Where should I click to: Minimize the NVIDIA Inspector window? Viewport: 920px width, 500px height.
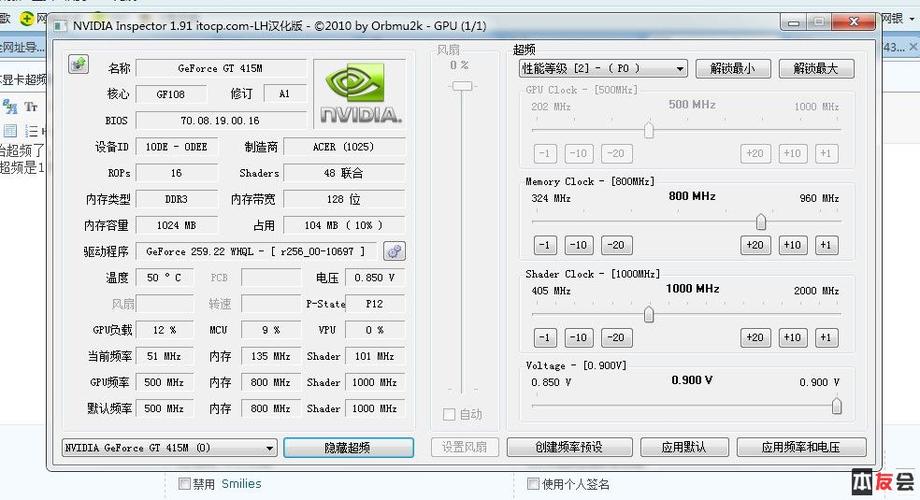coord(793,23)
